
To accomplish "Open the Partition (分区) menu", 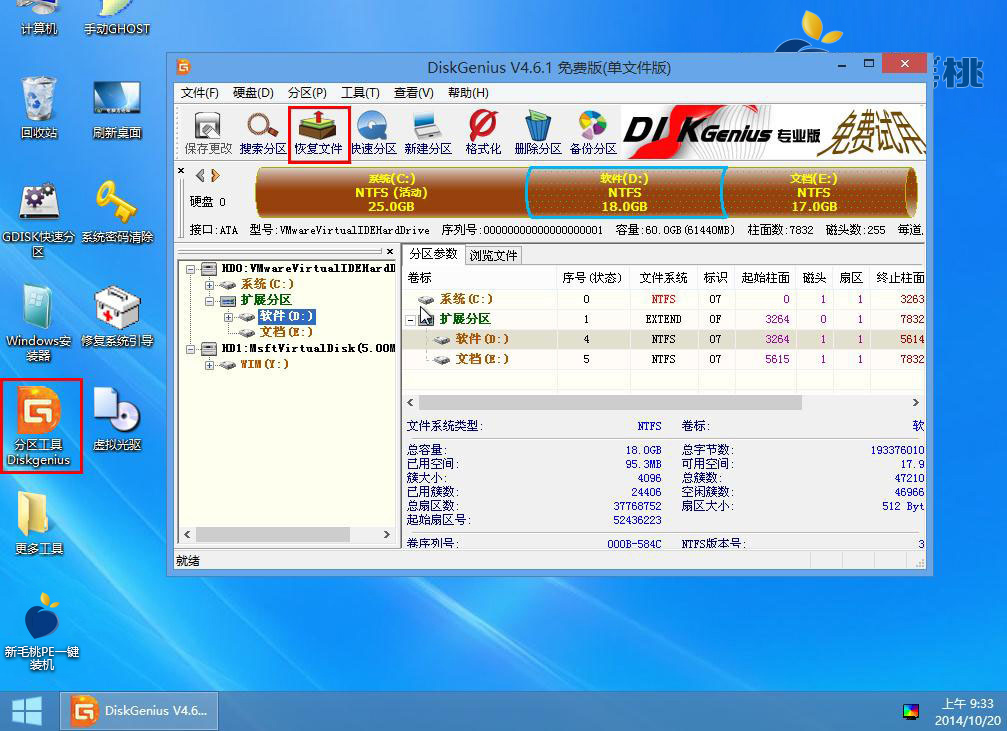I will pos(307,93).
